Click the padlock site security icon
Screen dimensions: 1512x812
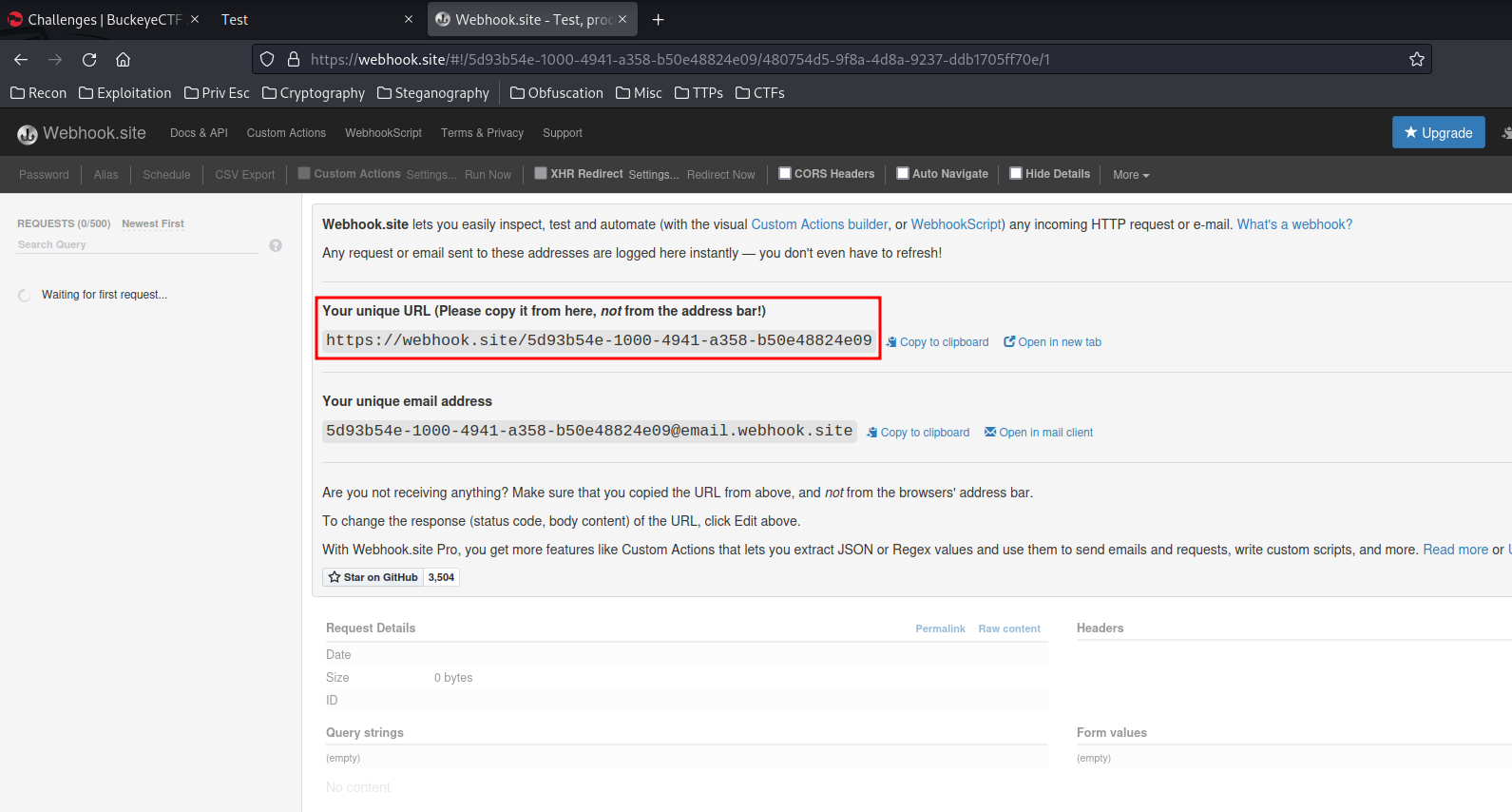tap(294, 59)
